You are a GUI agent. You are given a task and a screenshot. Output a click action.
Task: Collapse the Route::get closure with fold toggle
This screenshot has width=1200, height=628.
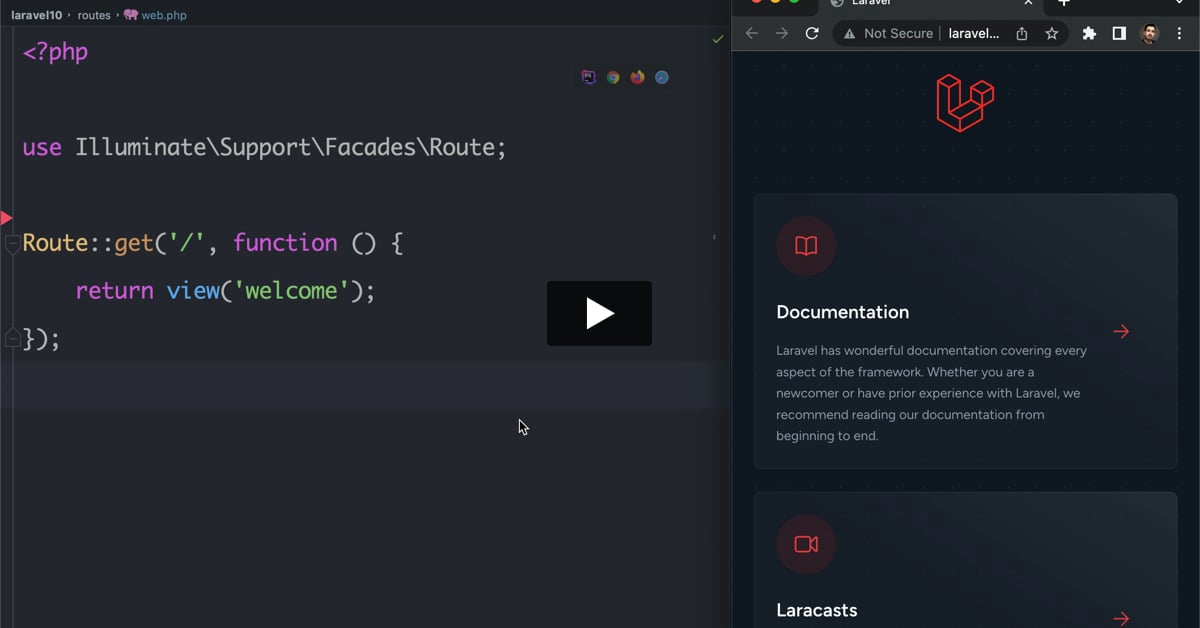click(x=12, y=243)
